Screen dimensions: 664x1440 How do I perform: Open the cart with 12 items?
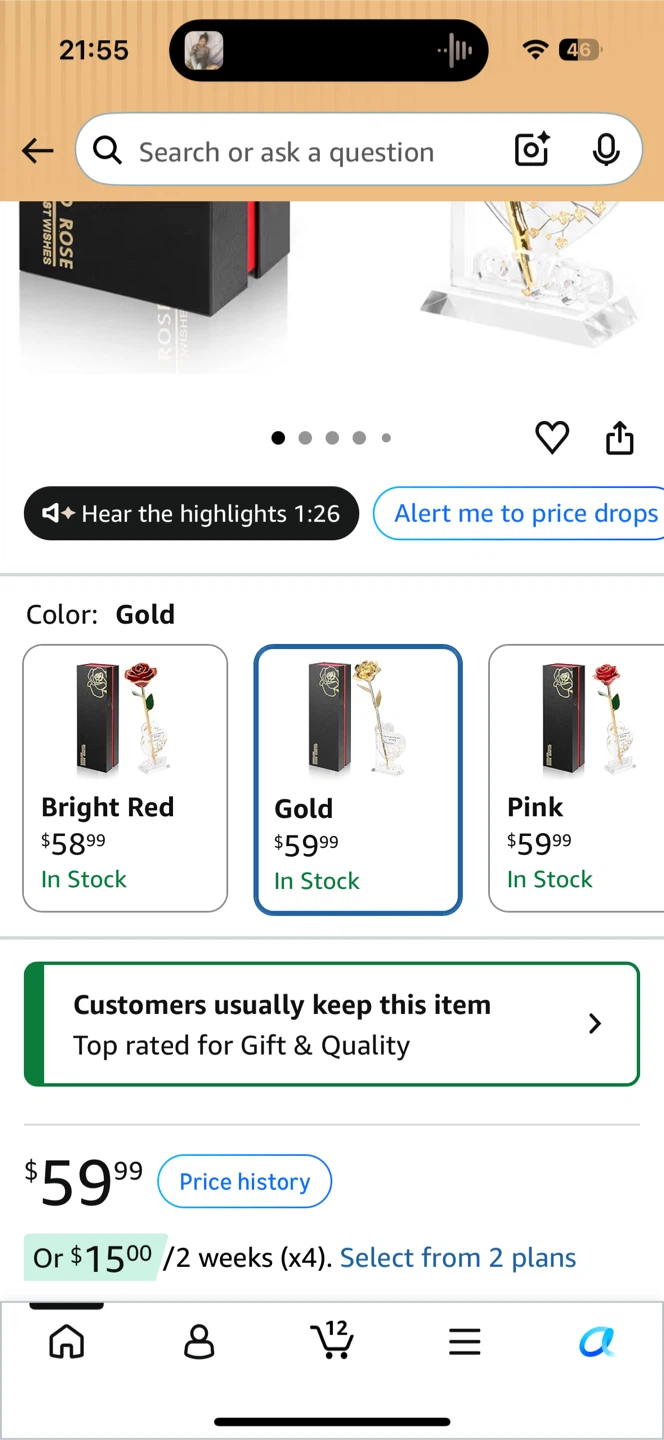pos(331,1339)
